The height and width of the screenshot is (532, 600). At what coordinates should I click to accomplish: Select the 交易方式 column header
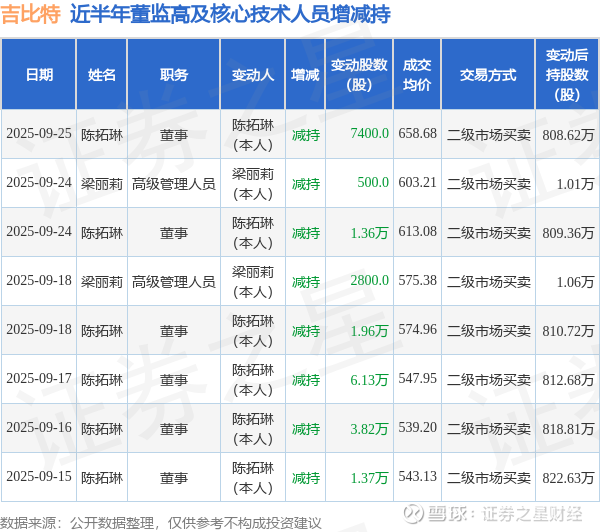pos(488,75)
